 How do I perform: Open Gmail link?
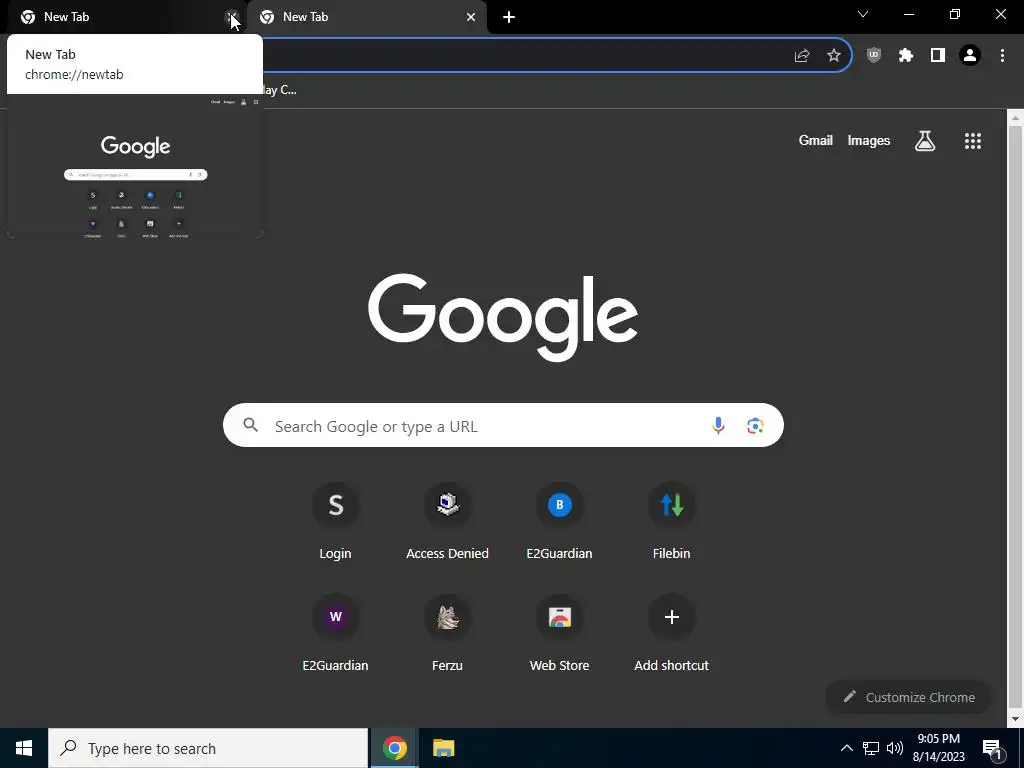[x=815, y=140]
